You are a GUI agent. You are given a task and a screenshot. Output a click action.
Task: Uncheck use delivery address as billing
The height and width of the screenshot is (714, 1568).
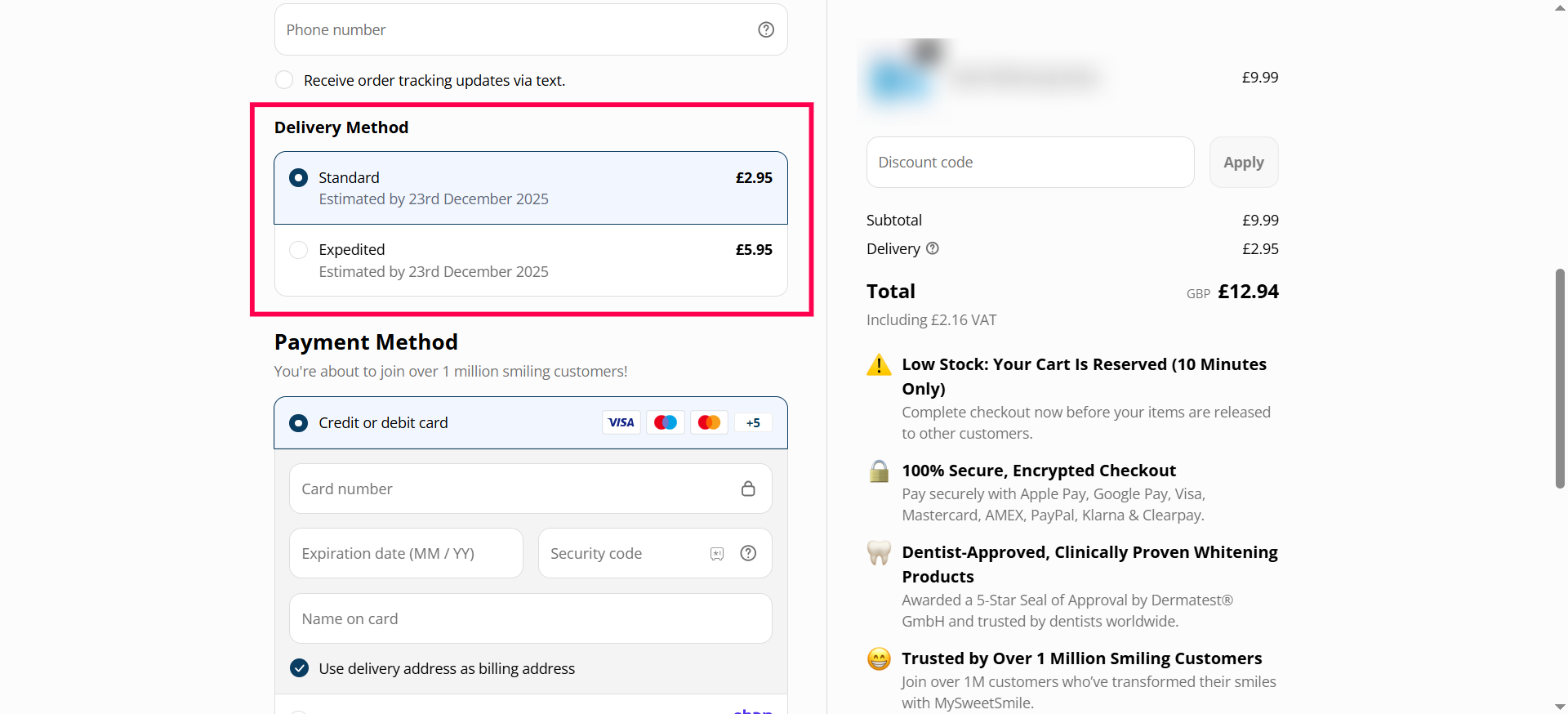coord(300,668)
